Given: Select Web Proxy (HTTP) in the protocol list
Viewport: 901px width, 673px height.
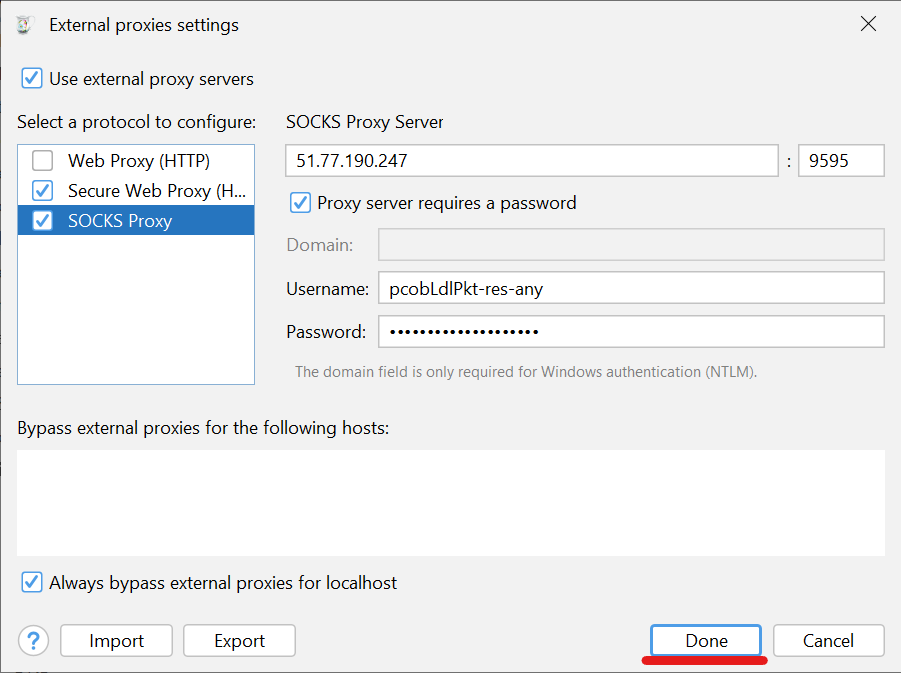Looking at the screenshot, I should click(139, 160).
